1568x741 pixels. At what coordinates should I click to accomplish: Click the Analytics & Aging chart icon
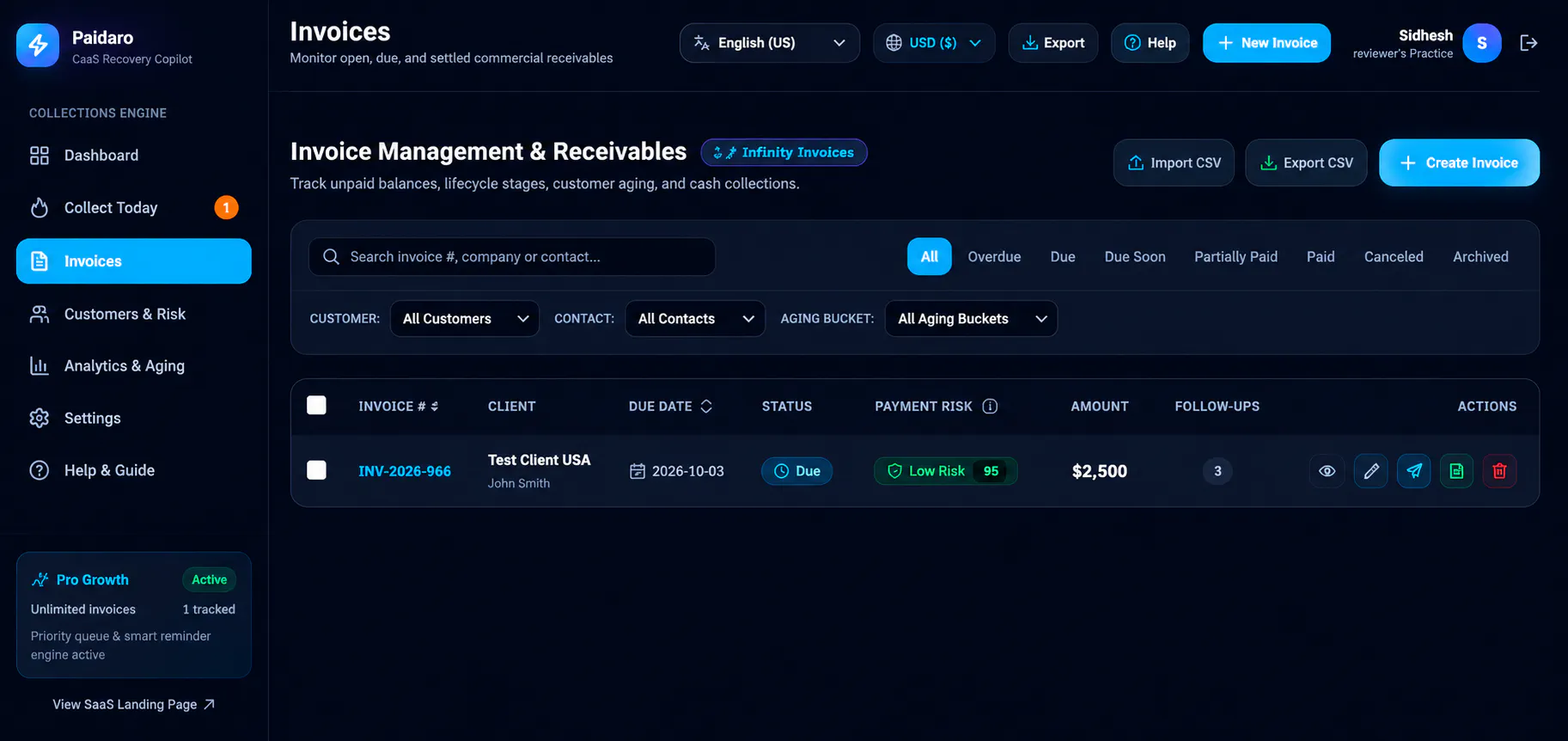coord(40,366)
